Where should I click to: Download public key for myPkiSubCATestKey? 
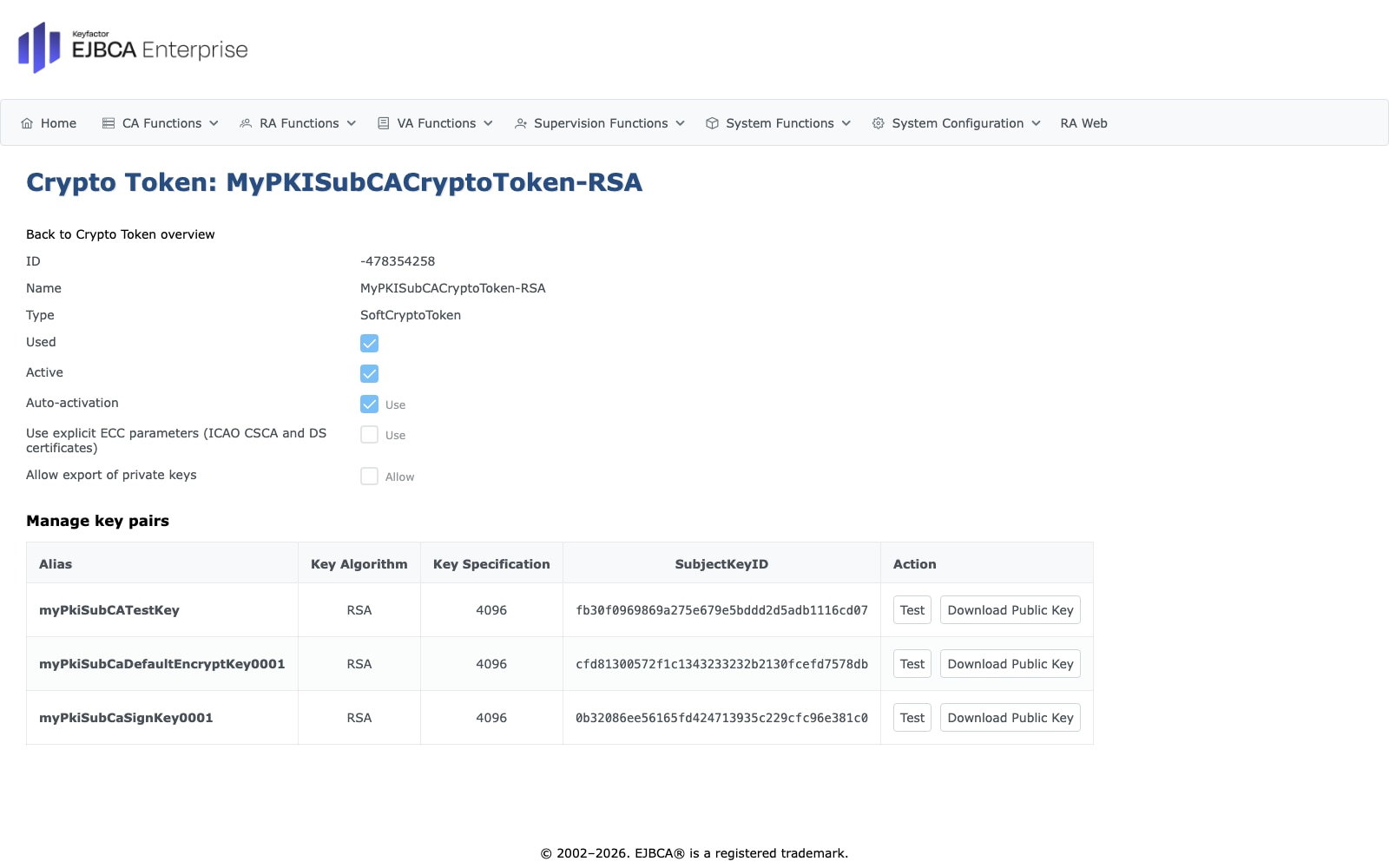tap(1010, 610)
